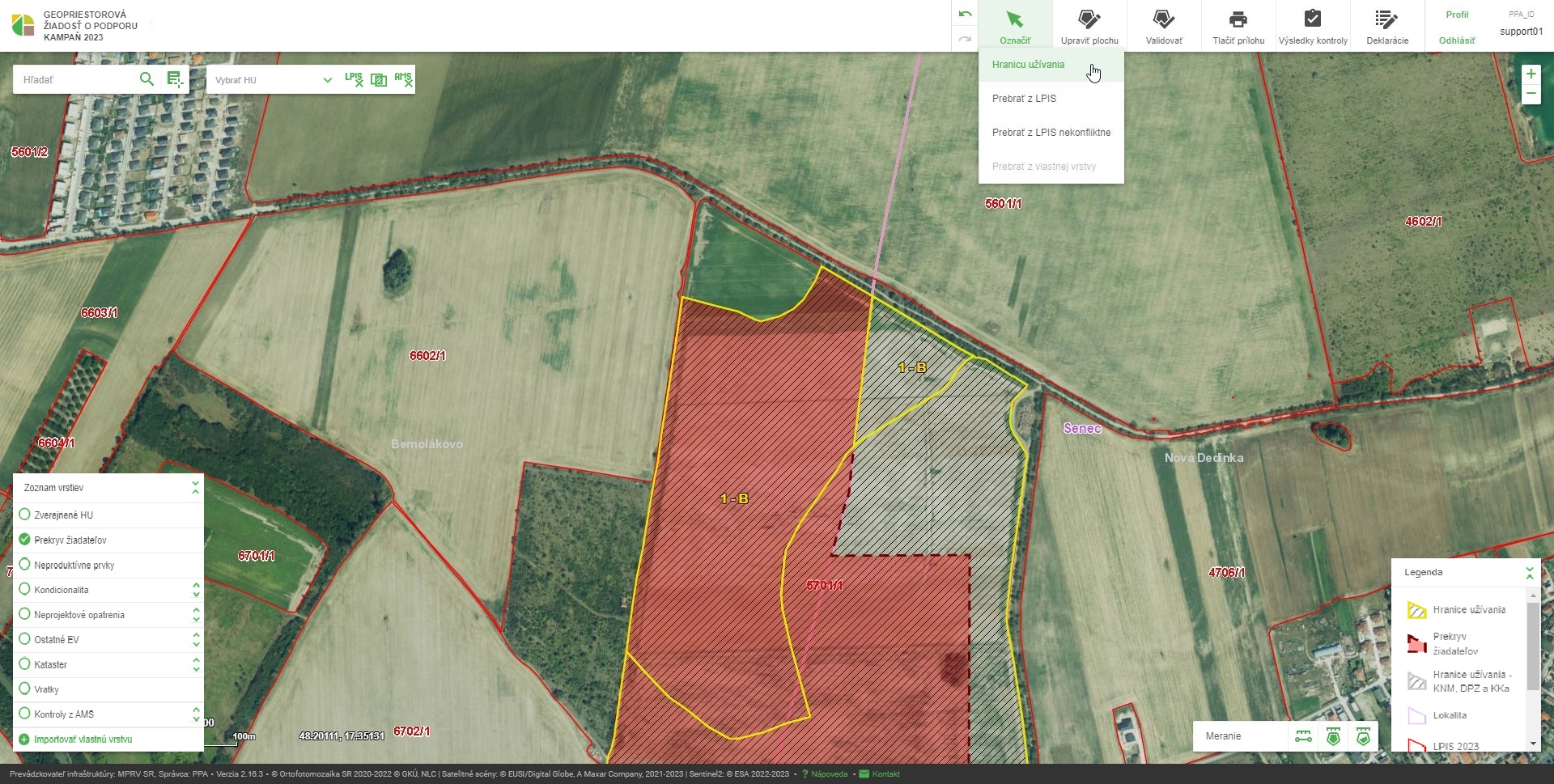The height and width of the screenshot is (784, 1554).
Task: Select Prebrať z LPIS menu option
Action: tap(1024, 99)
